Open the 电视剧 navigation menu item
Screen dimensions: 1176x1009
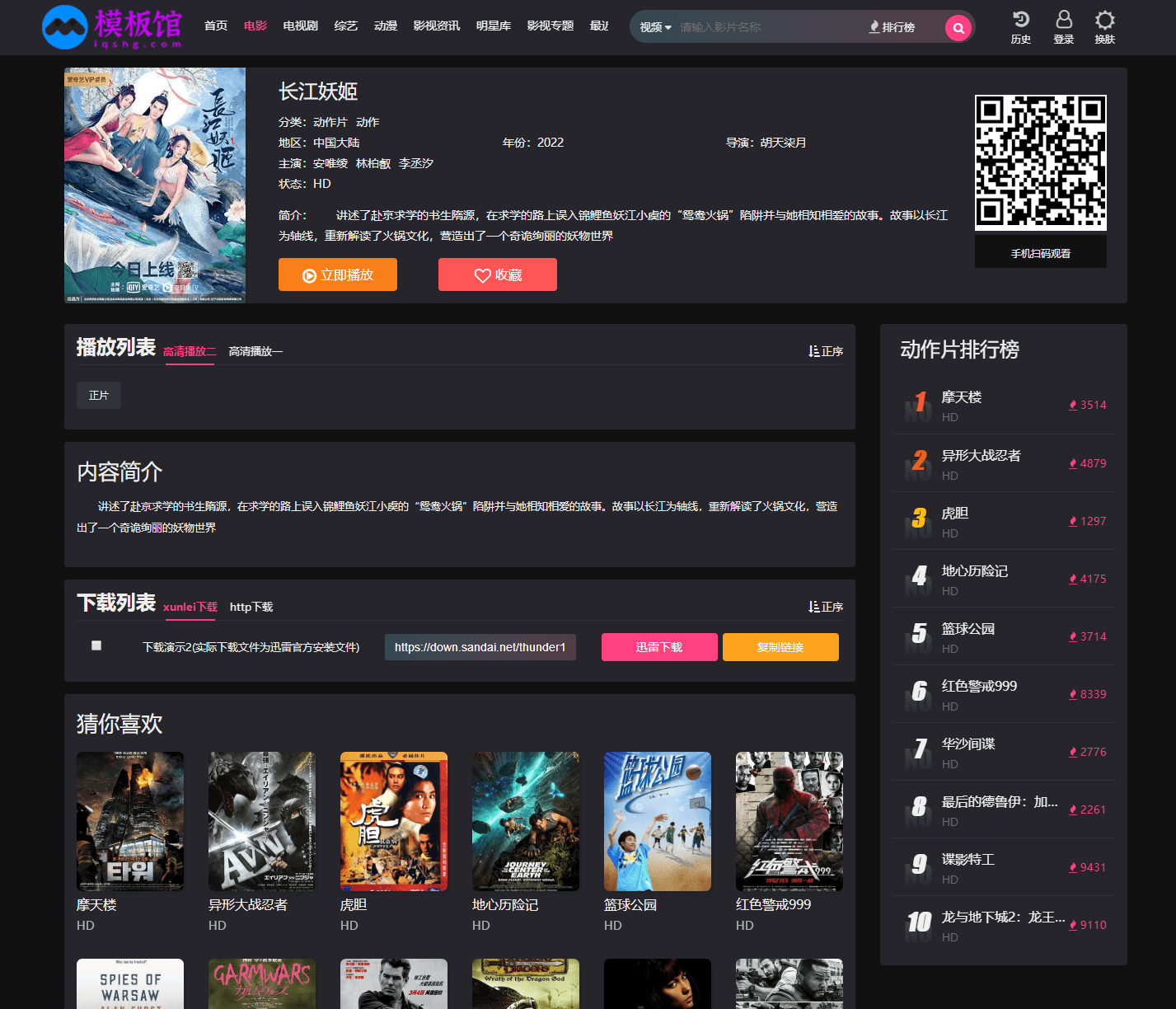[300, 26]
